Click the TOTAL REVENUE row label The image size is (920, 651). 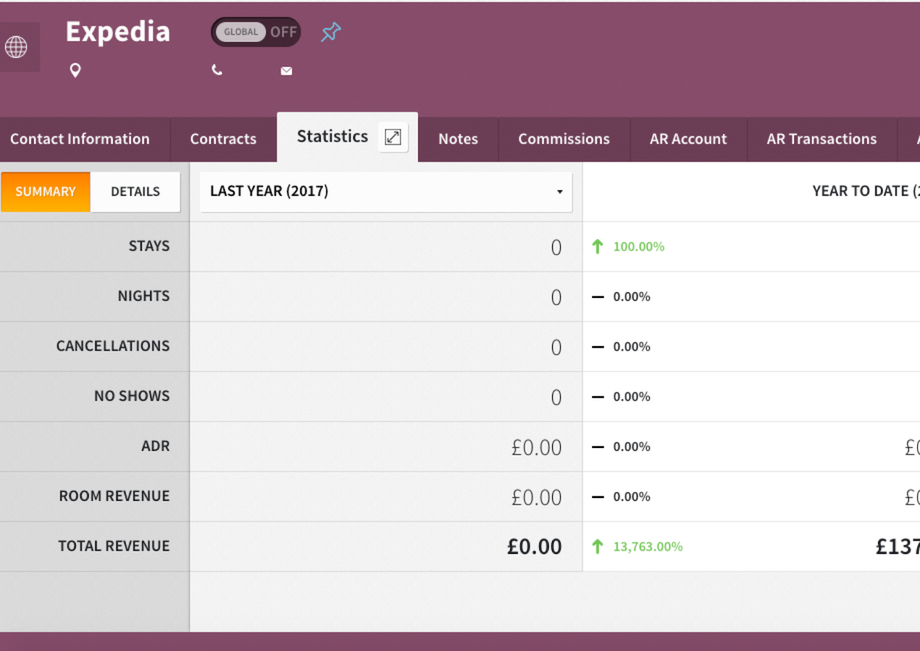(114, 546)
